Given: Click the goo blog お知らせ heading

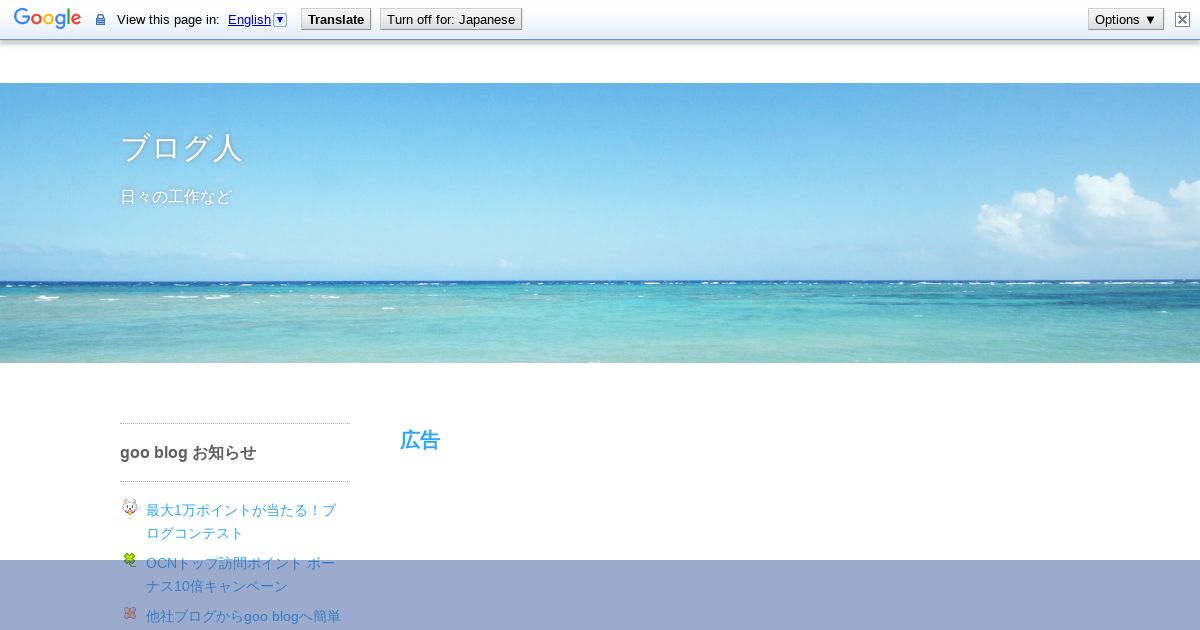Looking at the screenshot, I should [188, 452].
